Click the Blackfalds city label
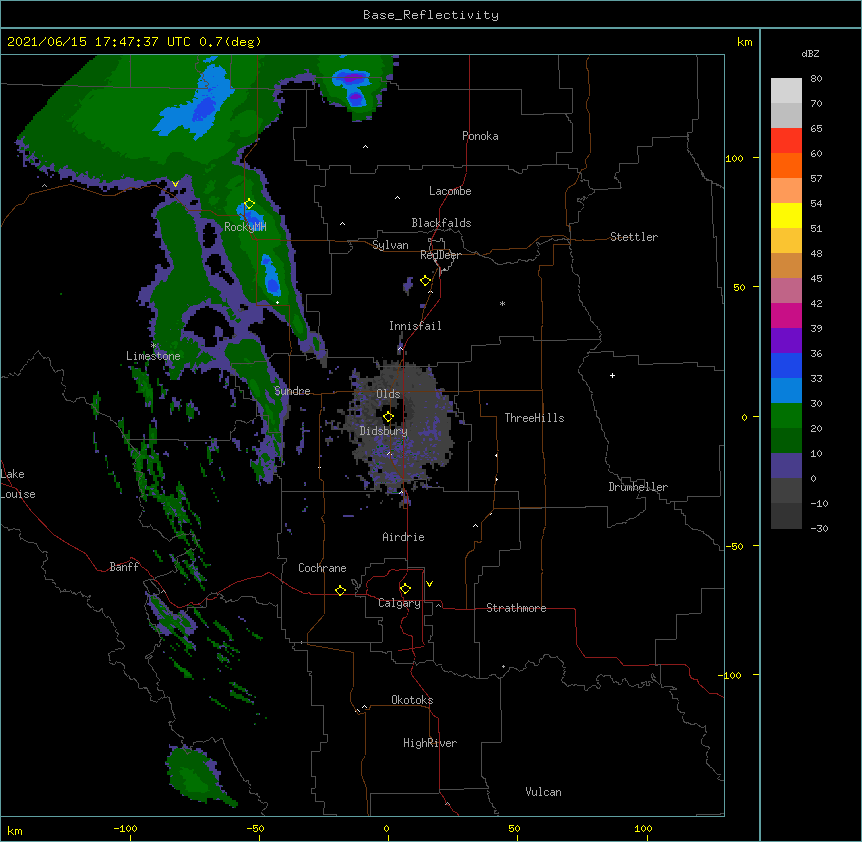The height and width of the screenshot is (842, 862). point(441,223)
